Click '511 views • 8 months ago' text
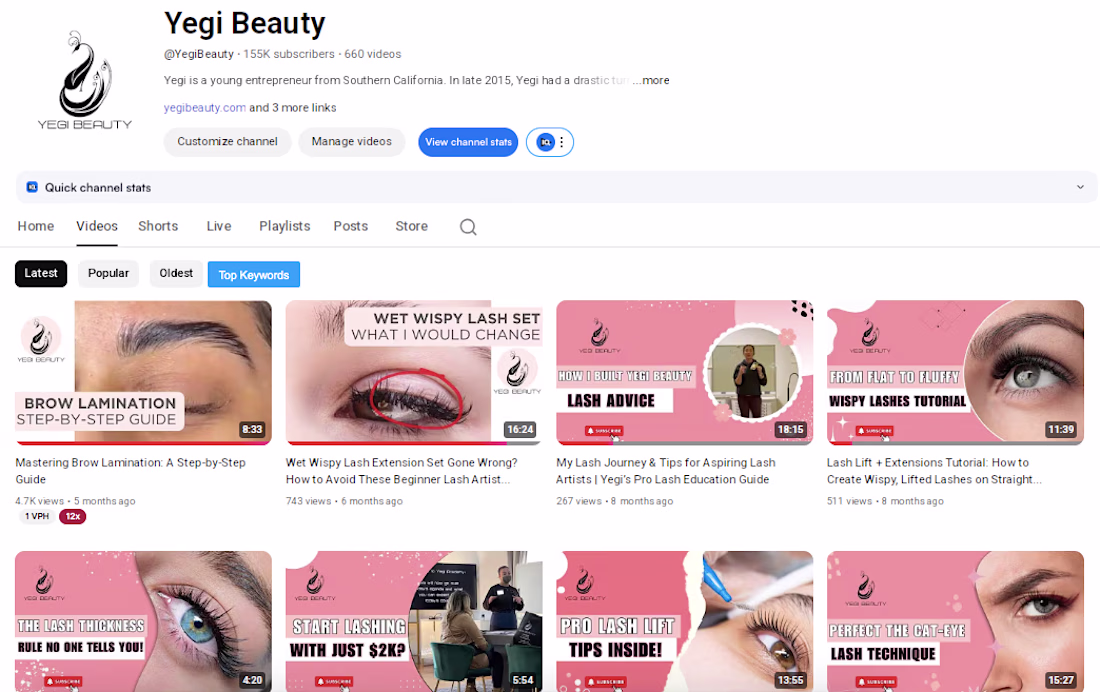 885,501
